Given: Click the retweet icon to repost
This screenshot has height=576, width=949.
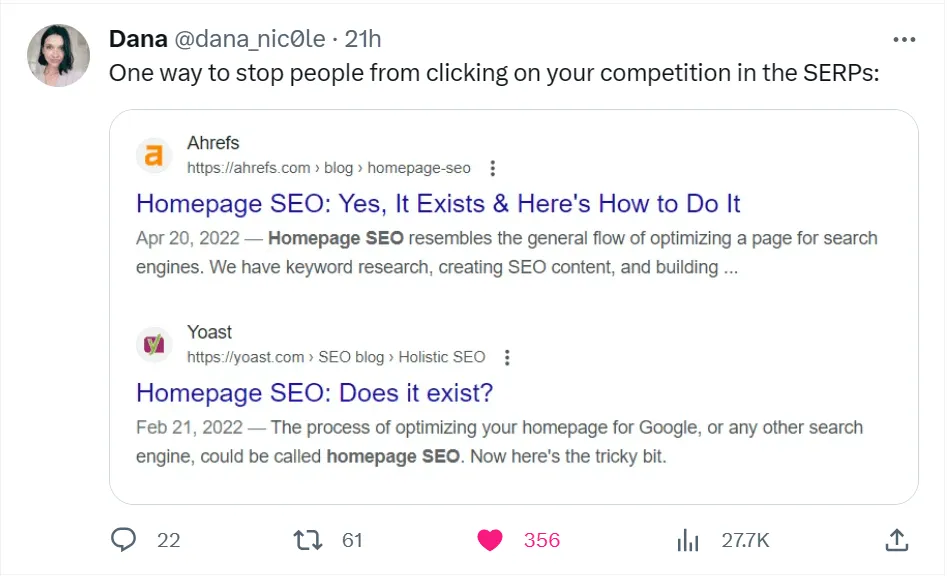Looking at the screenshot, I should [311, 539].
